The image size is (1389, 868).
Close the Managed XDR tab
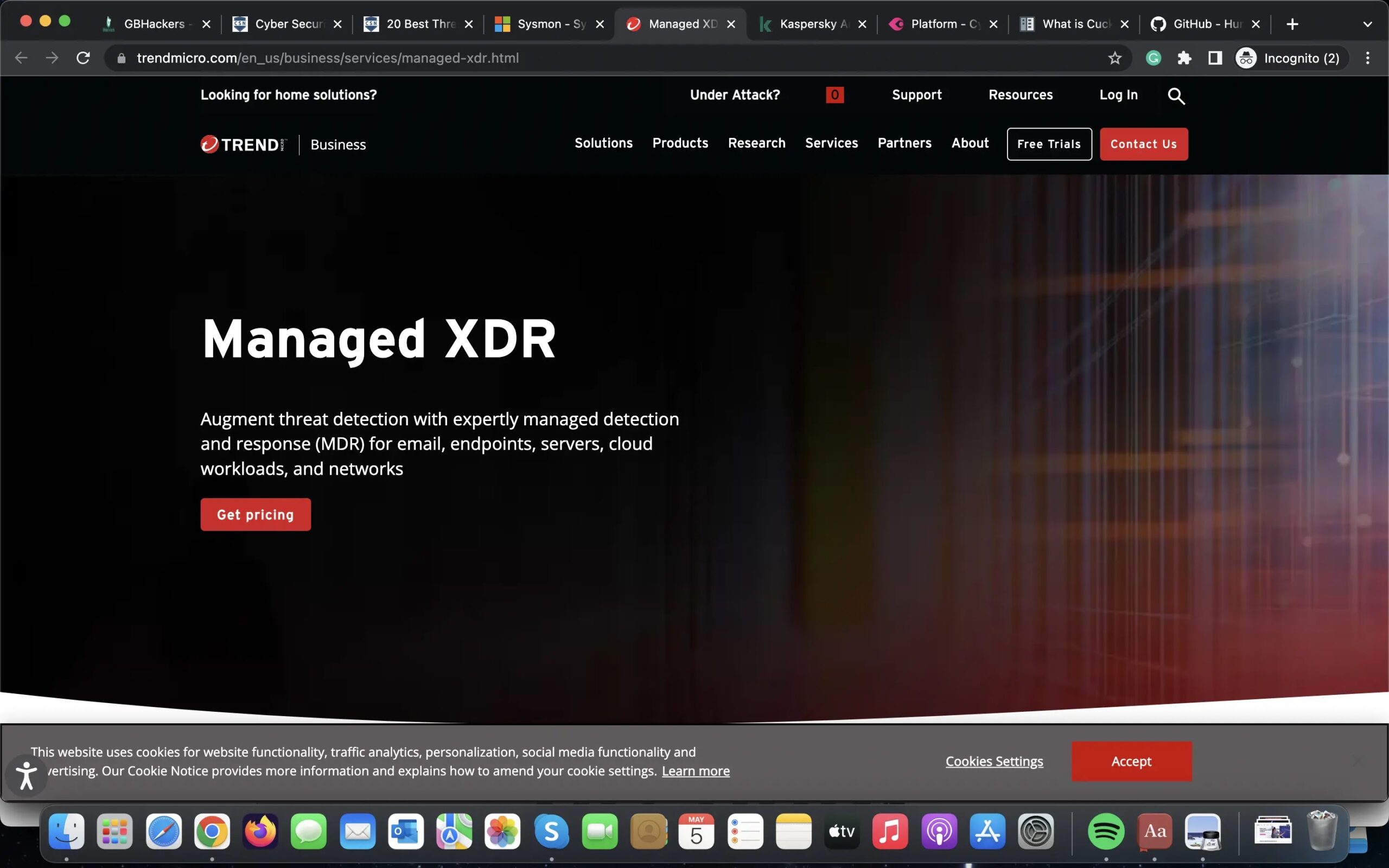(731, 24)
